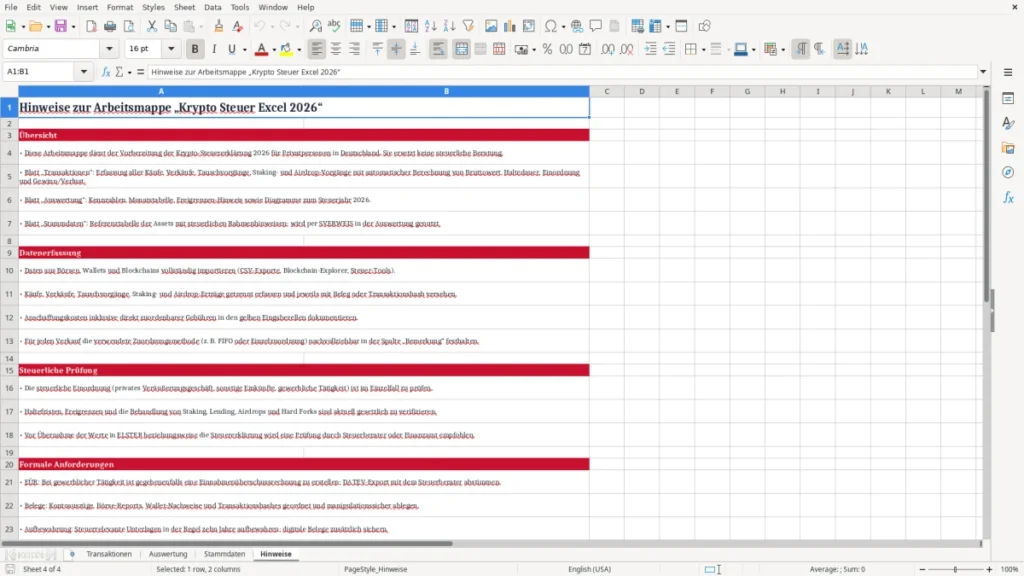Open the File menu
Screen dimensions: 1024x576
[x=11, y=7]
